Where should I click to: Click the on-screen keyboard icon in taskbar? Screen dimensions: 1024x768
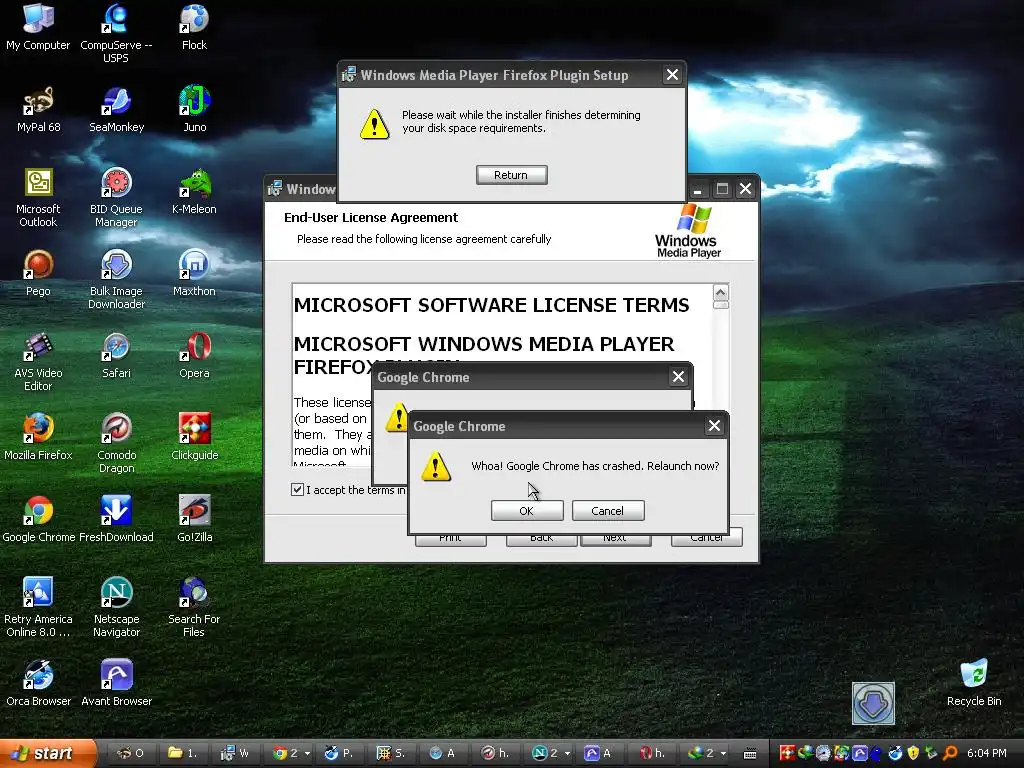coord(750,754)
